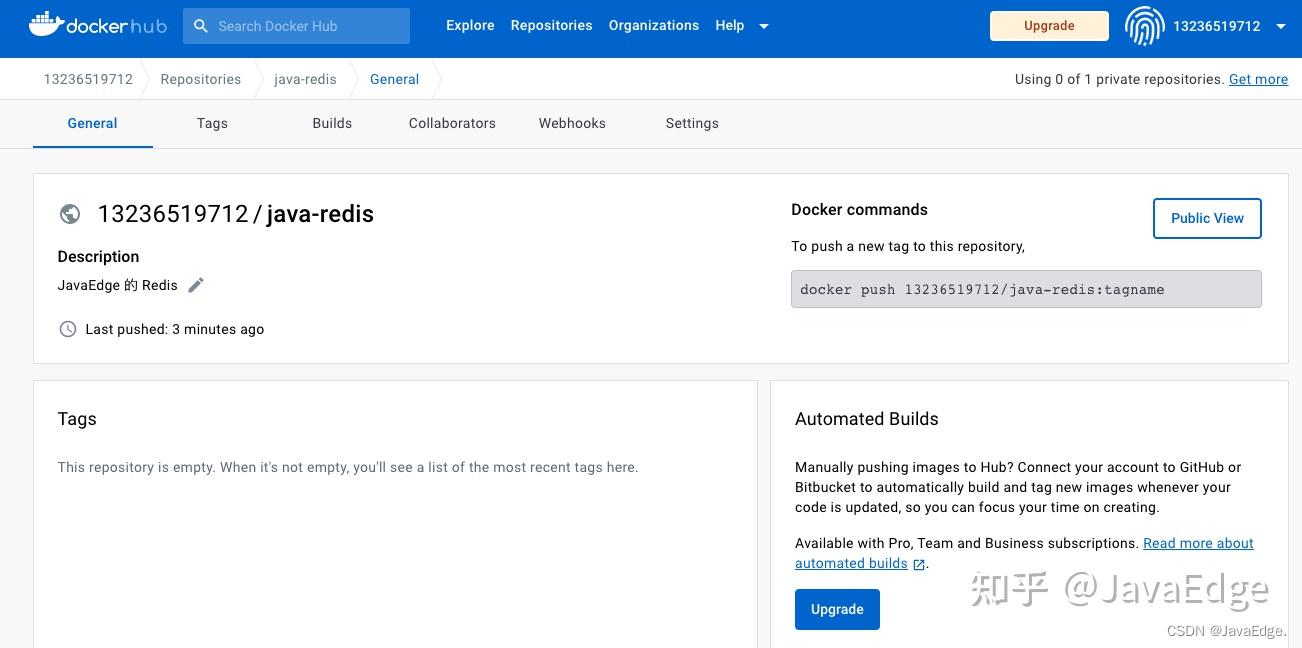Open the Webhooks tab
This screenshot has height=648, width=1302.
click(x=572, y=123)
